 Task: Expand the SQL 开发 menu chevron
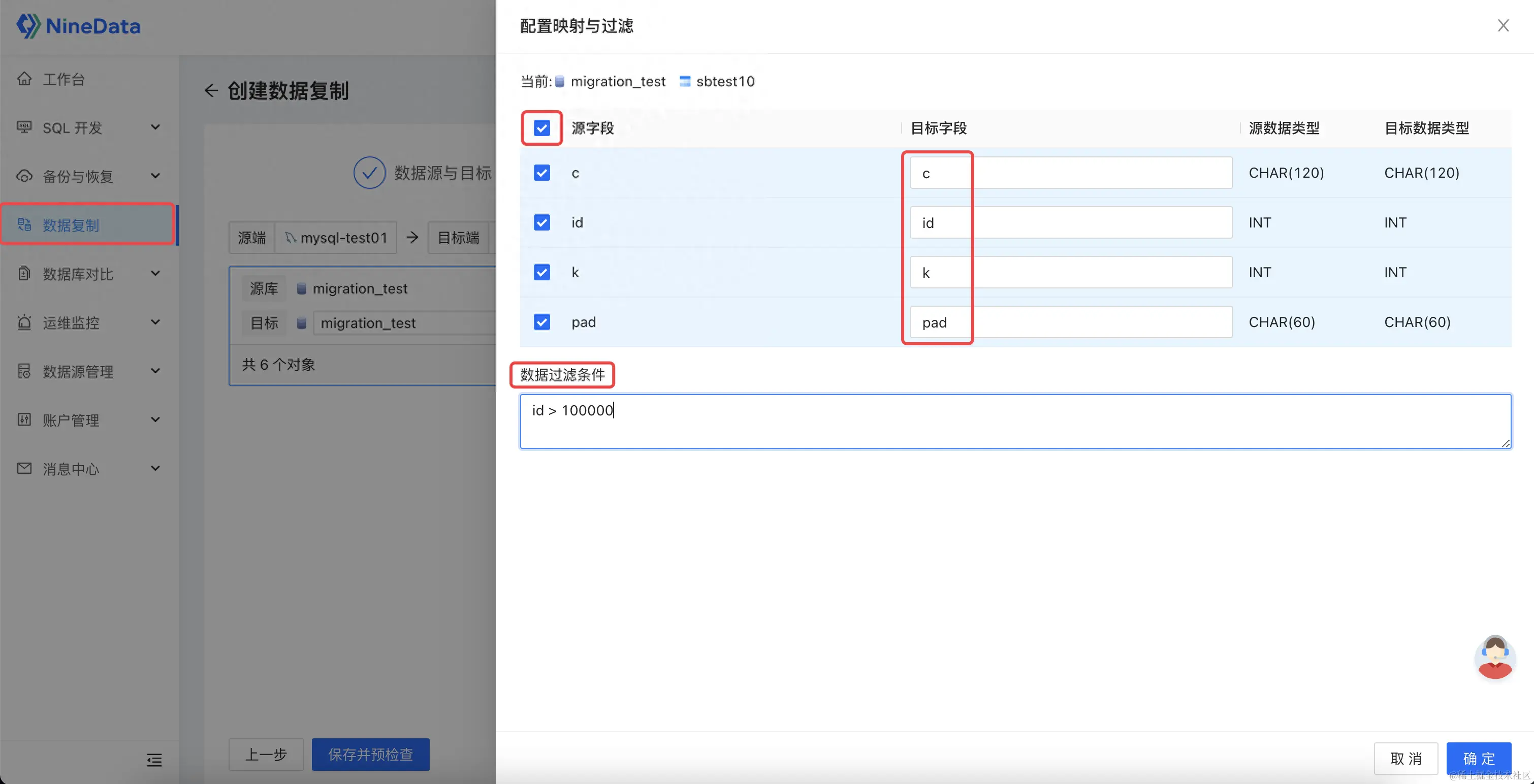point(155,127)
